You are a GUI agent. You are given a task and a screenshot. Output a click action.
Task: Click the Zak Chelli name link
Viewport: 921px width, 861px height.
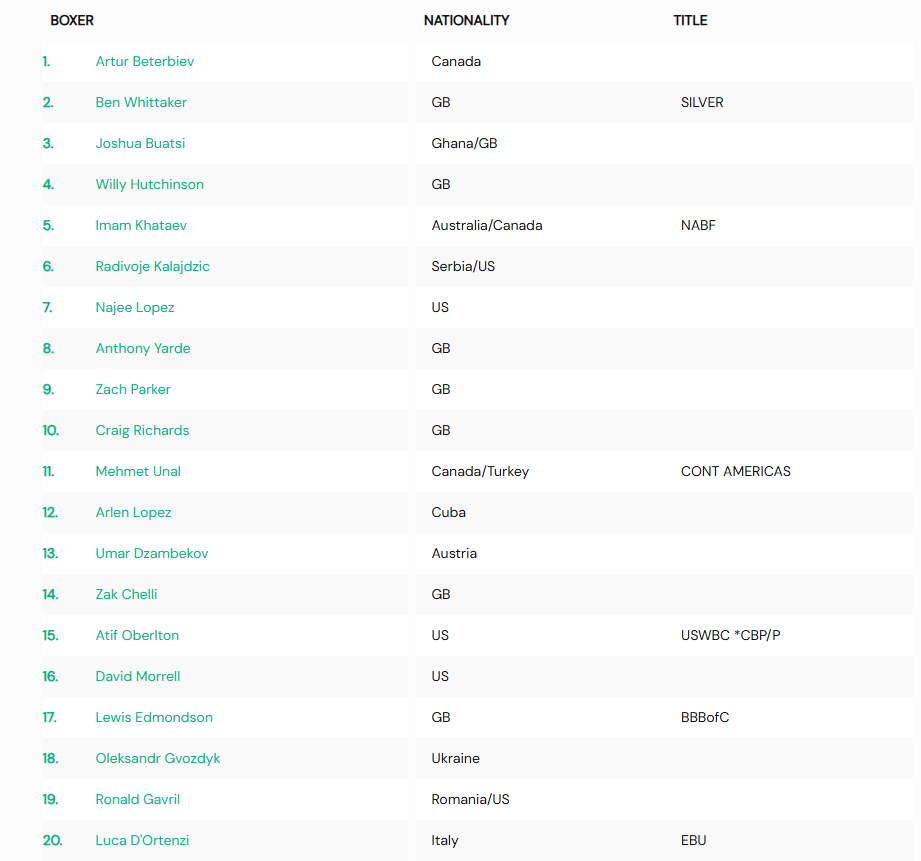click(126, 594)
